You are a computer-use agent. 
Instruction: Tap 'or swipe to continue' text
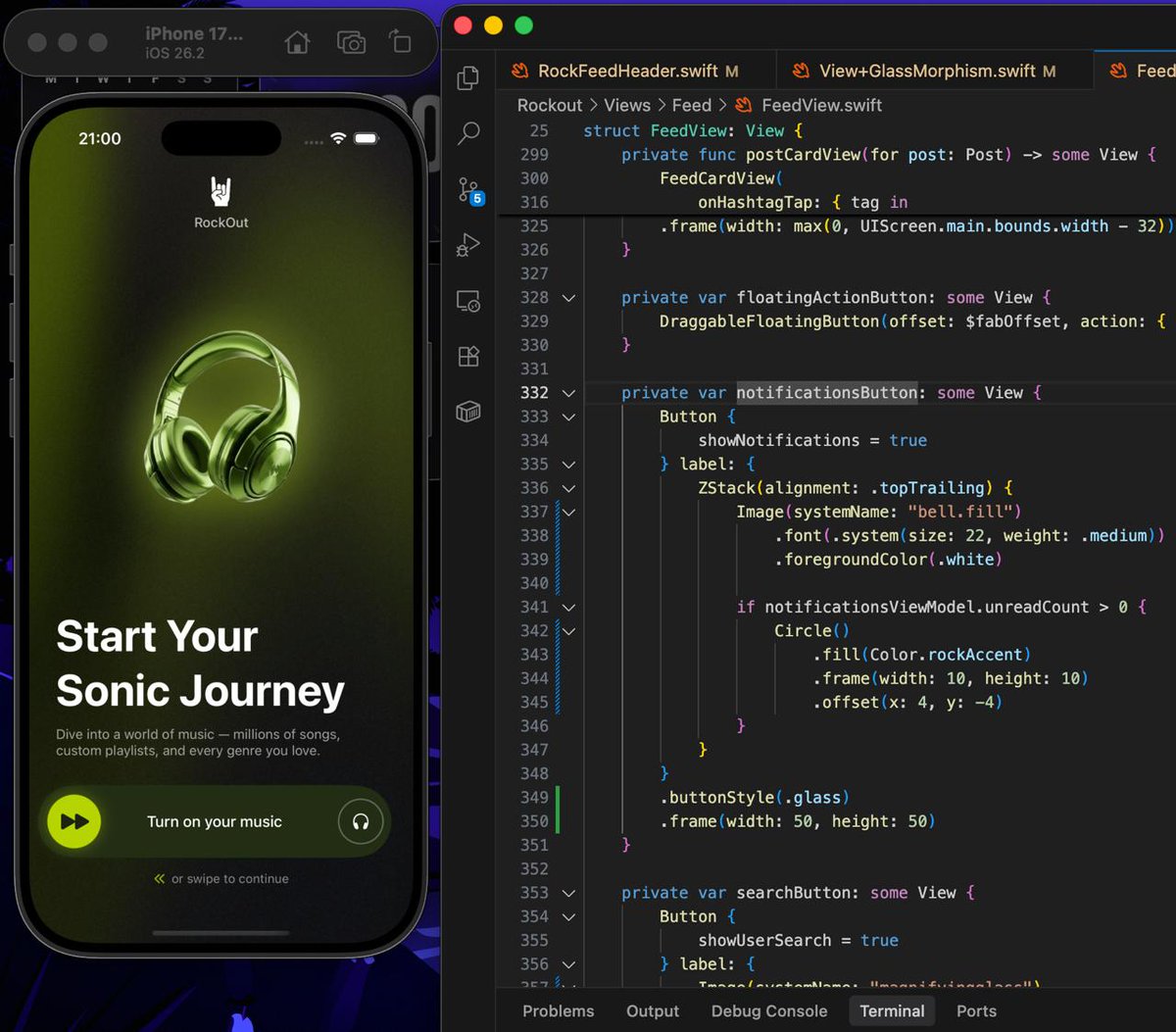229,879
